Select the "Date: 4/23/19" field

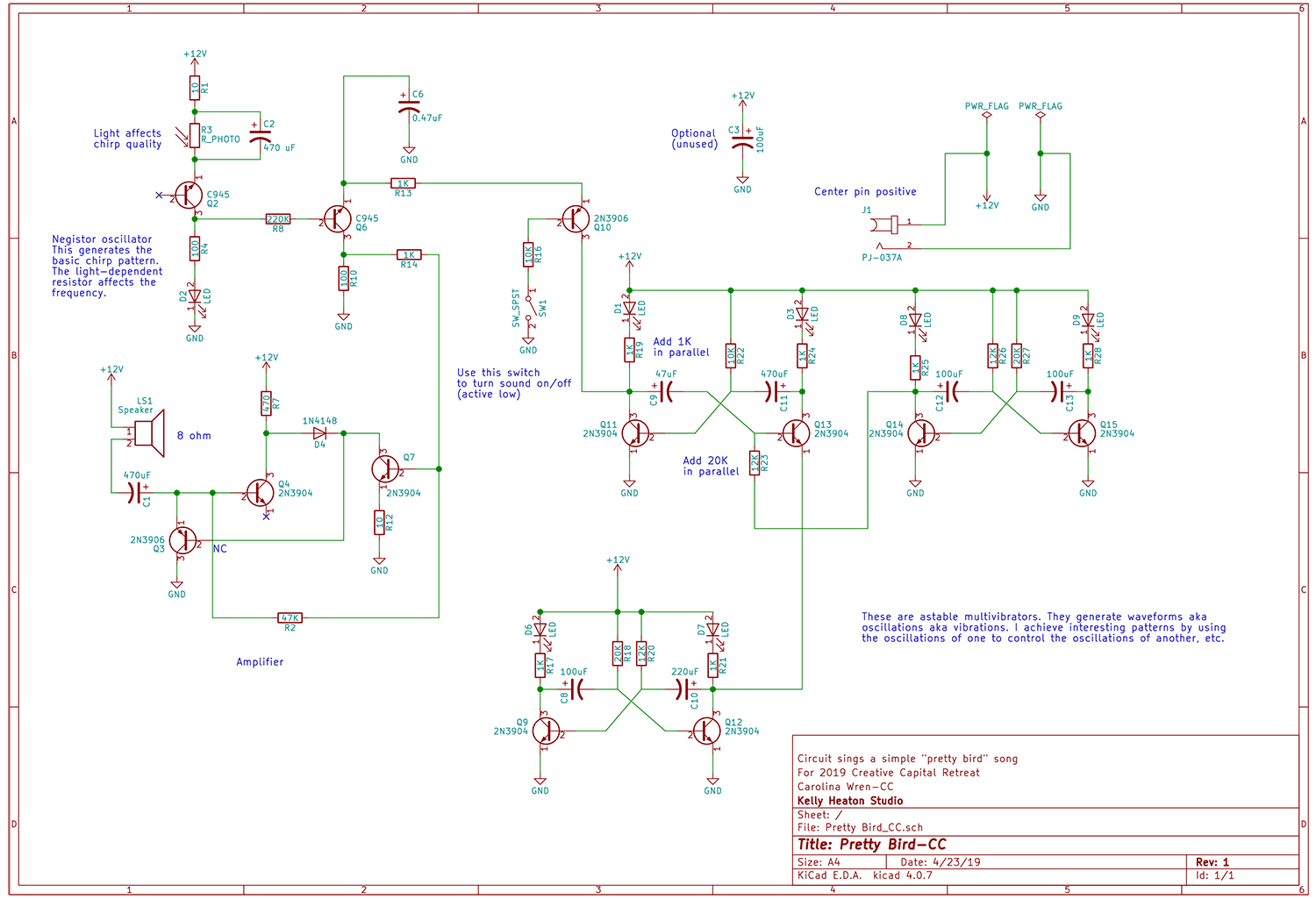(941, 862)
